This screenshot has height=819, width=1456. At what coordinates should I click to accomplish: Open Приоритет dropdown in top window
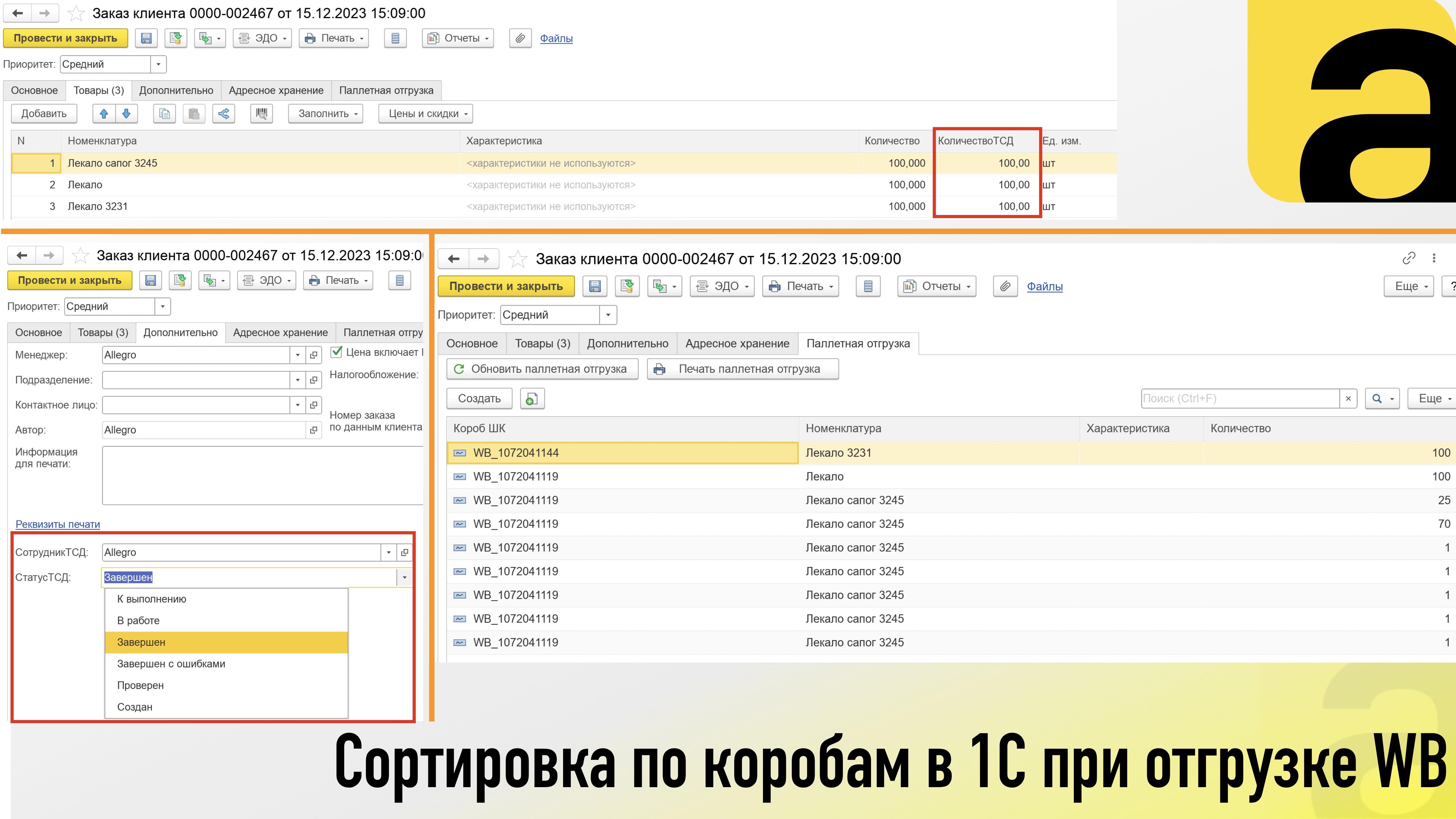pyautogui.click(x=158, y=65)
